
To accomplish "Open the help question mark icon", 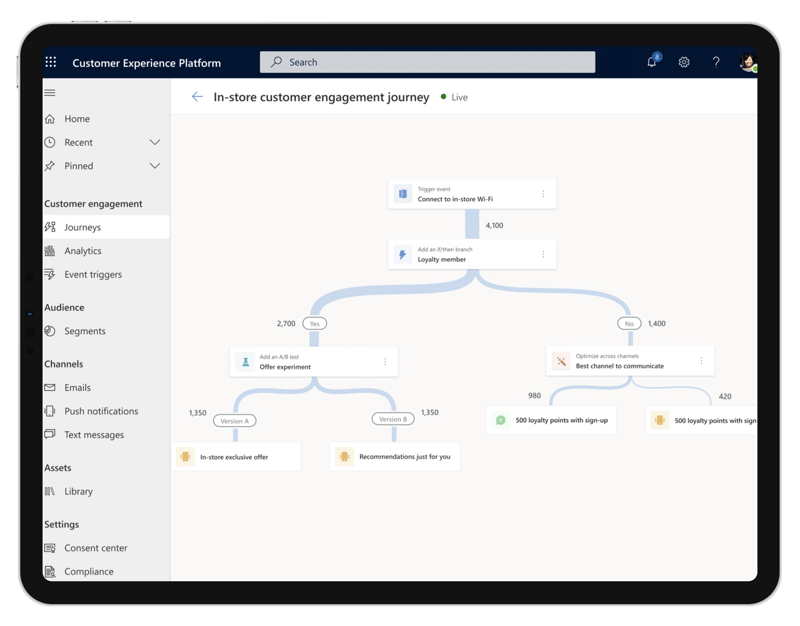I will [716, 62].
